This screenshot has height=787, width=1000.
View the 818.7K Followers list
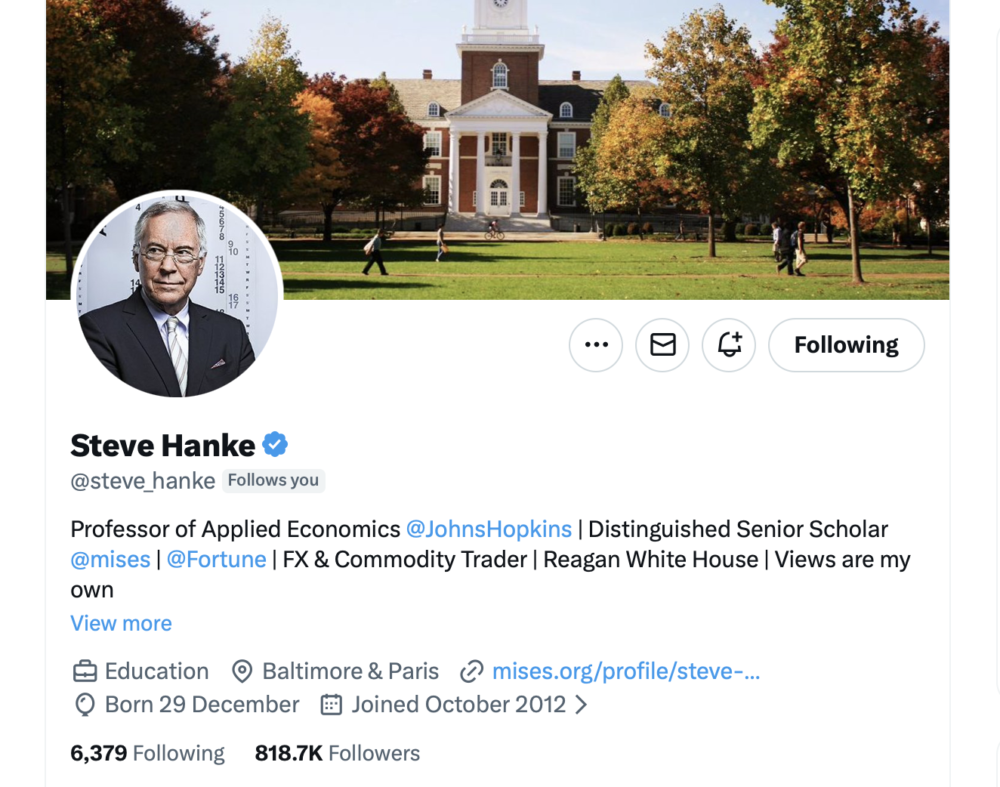[x=337, y=753]
